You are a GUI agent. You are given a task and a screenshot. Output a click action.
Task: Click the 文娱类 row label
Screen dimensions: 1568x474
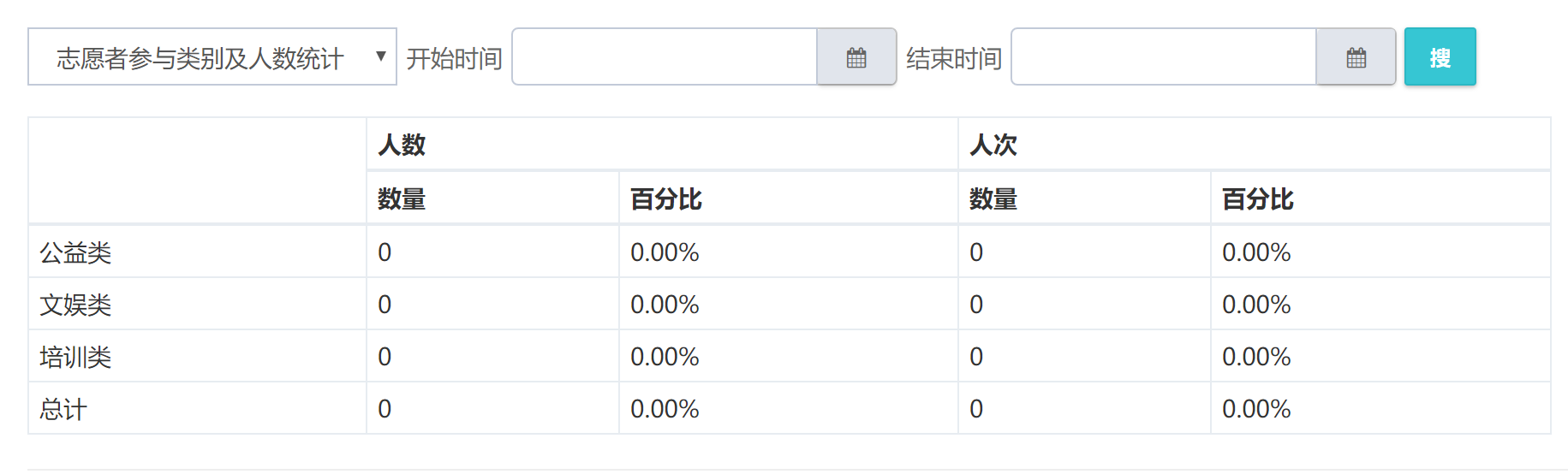(x=75, y=305)
